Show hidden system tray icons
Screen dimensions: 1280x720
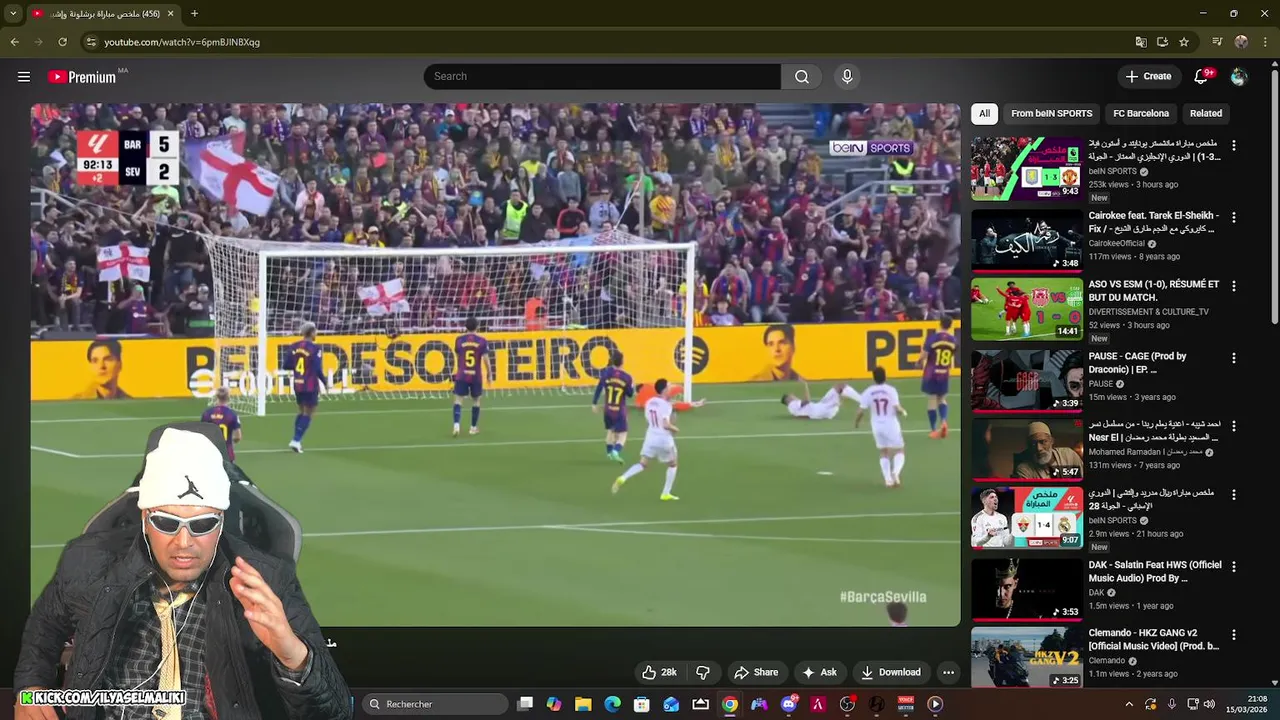pos(1129,704)
